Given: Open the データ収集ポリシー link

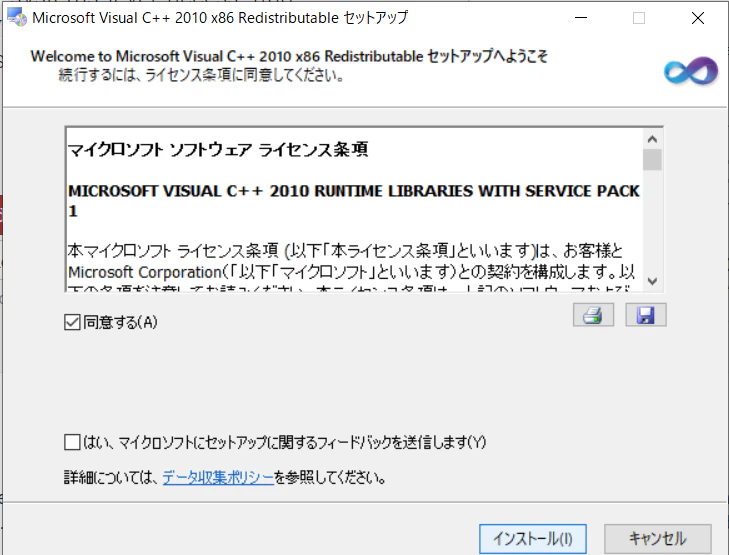Looking at the screenshot, I should click(x=218, y=477).
